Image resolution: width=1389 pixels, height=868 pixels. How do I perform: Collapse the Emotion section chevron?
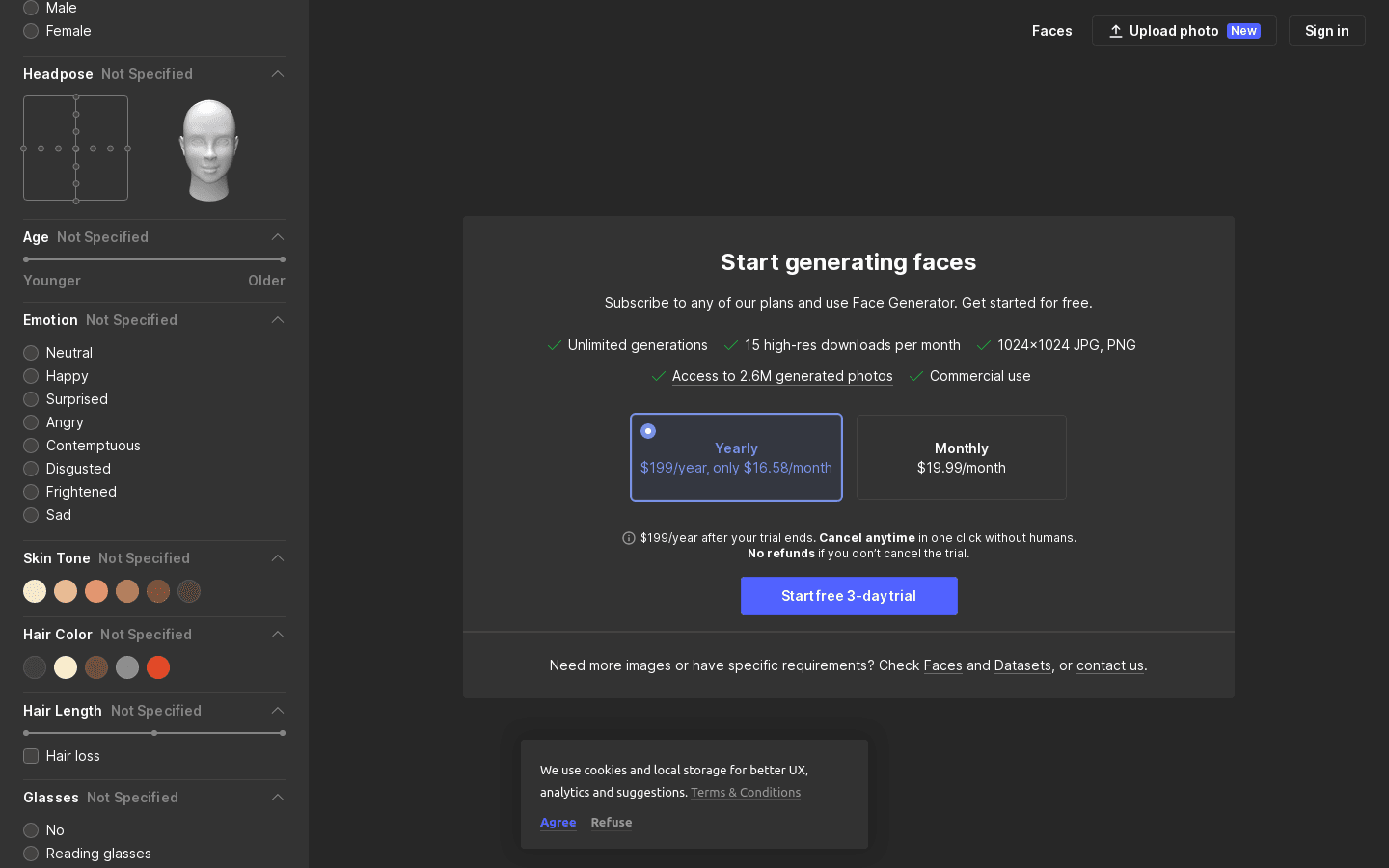(278, 320)
